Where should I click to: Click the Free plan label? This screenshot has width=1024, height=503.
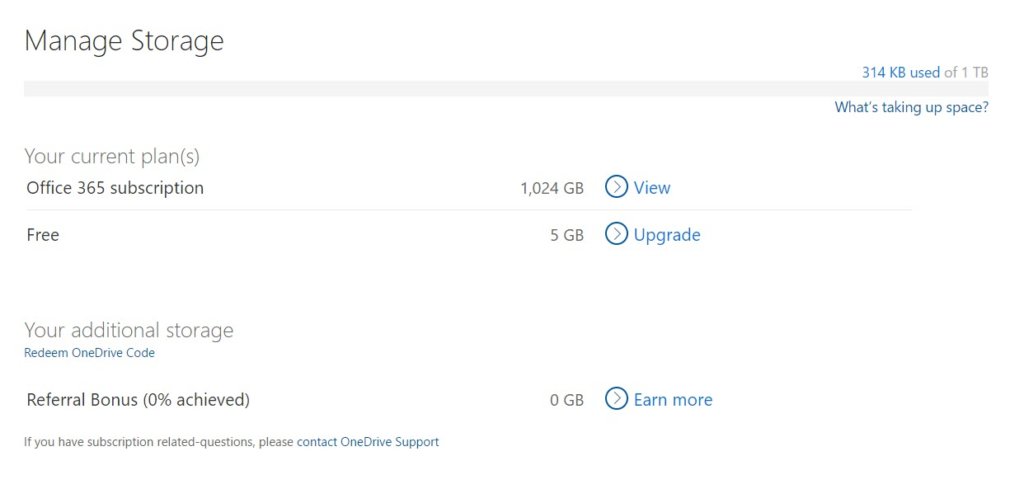tap(43, 235)
